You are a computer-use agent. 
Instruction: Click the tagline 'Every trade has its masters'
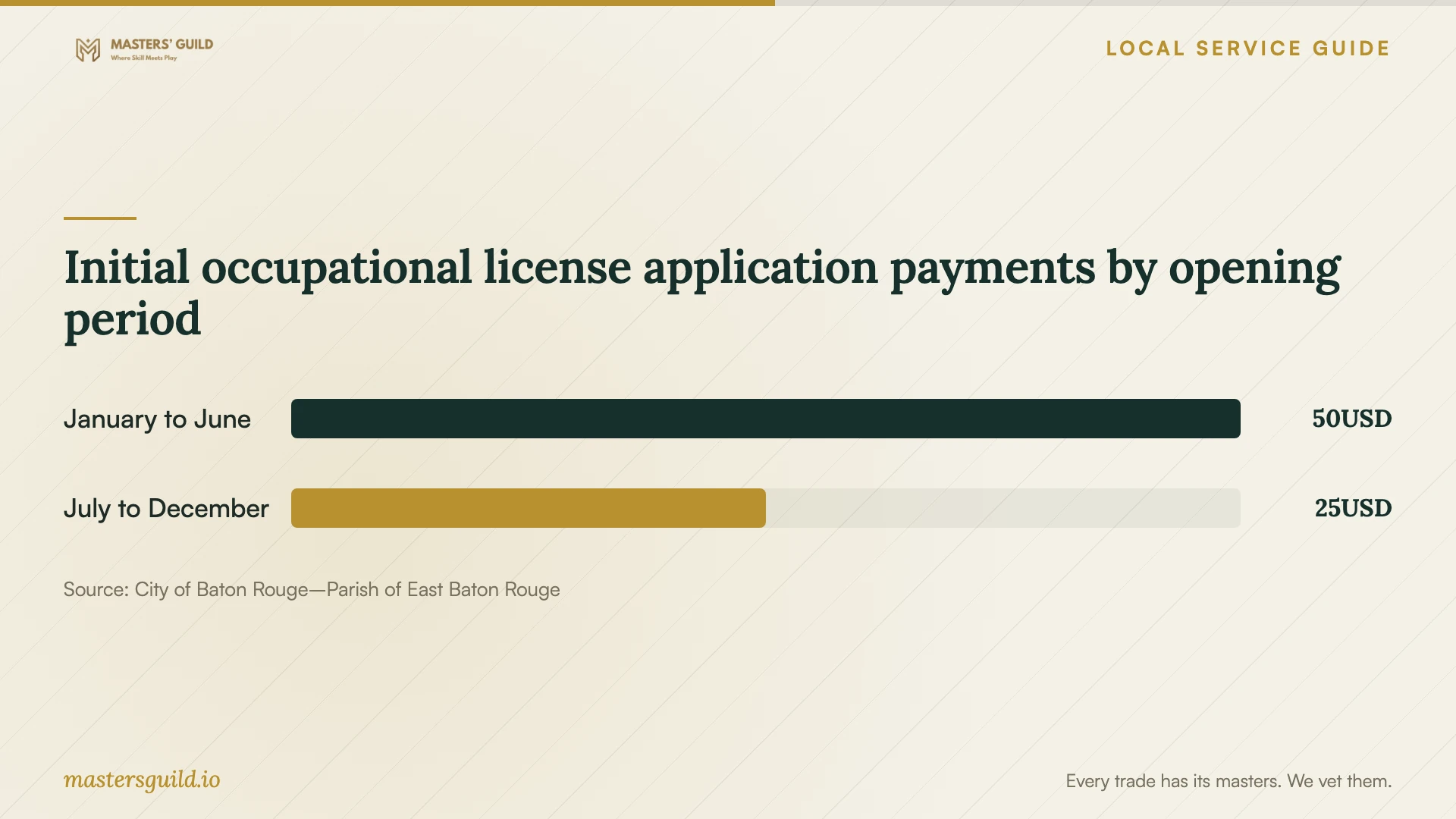coord(1228,781)
